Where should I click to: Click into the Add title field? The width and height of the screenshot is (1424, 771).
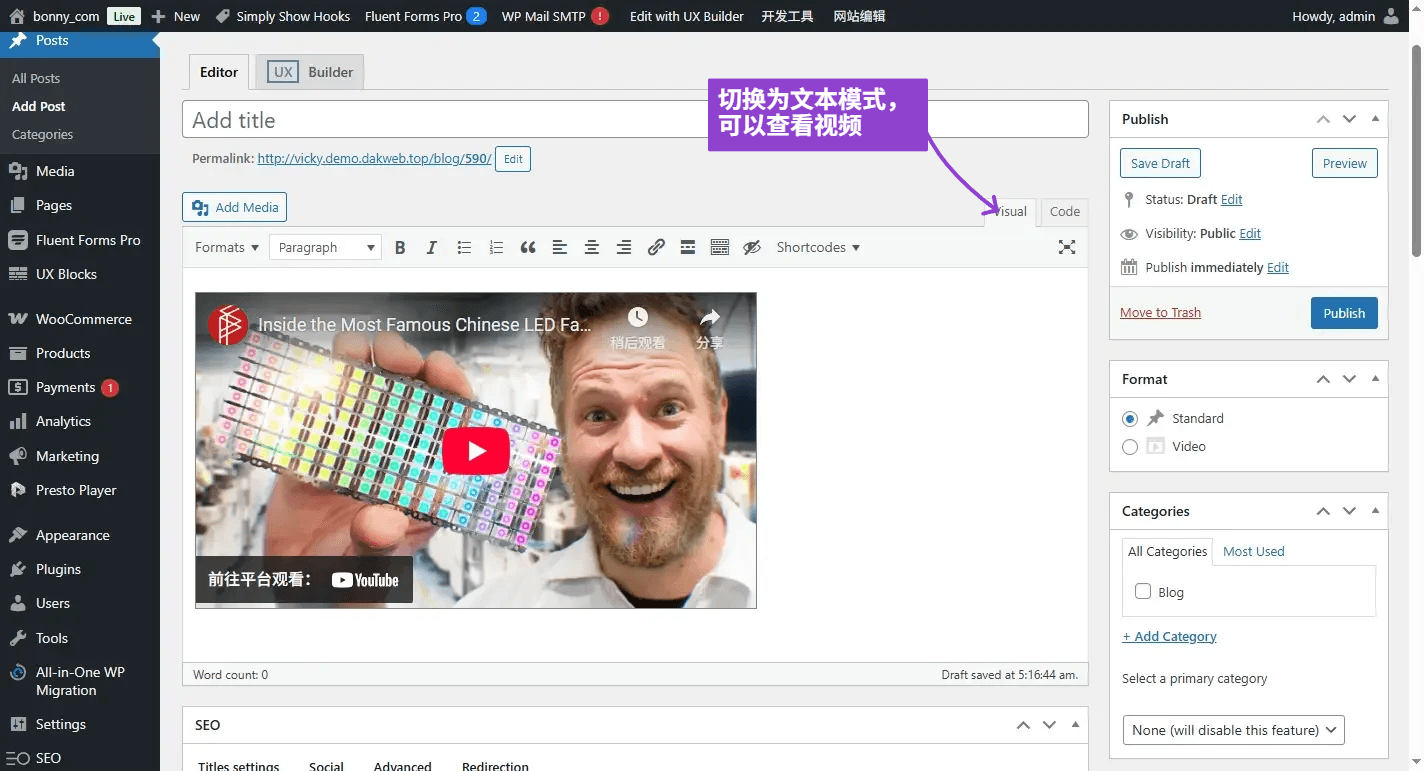pyautogui.click(x=635, y=120)
